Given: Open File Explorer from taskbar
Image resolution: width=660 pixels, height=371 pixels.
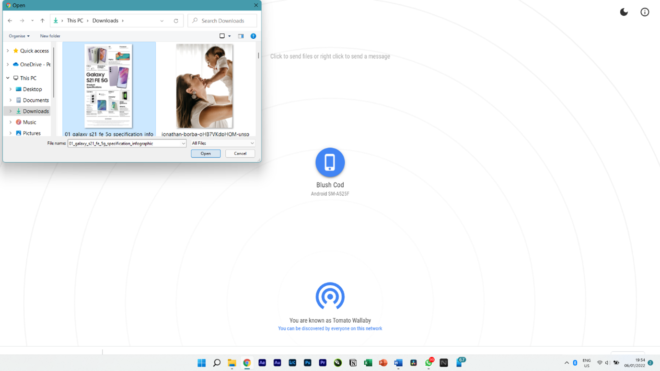Looking at the screenshot, I should (x=232, y=363).
